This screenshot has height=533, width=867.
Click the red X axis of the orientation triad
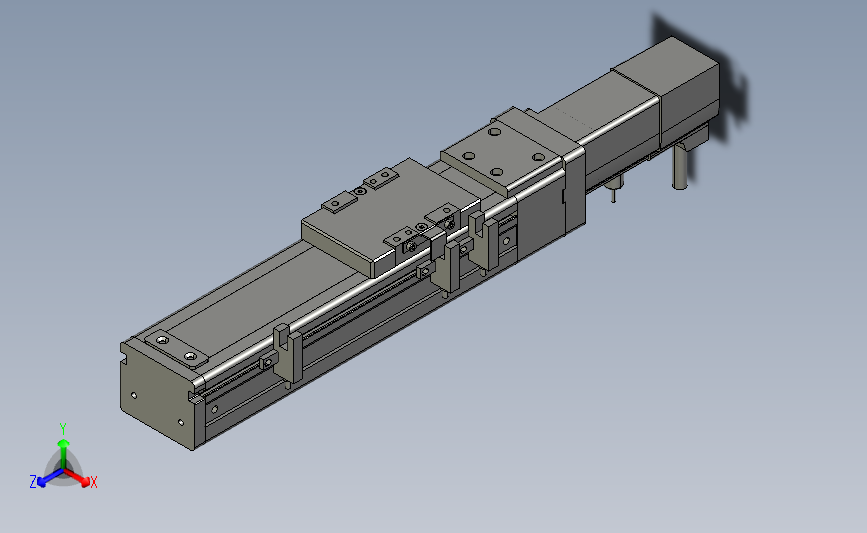(x=81, y=479)
